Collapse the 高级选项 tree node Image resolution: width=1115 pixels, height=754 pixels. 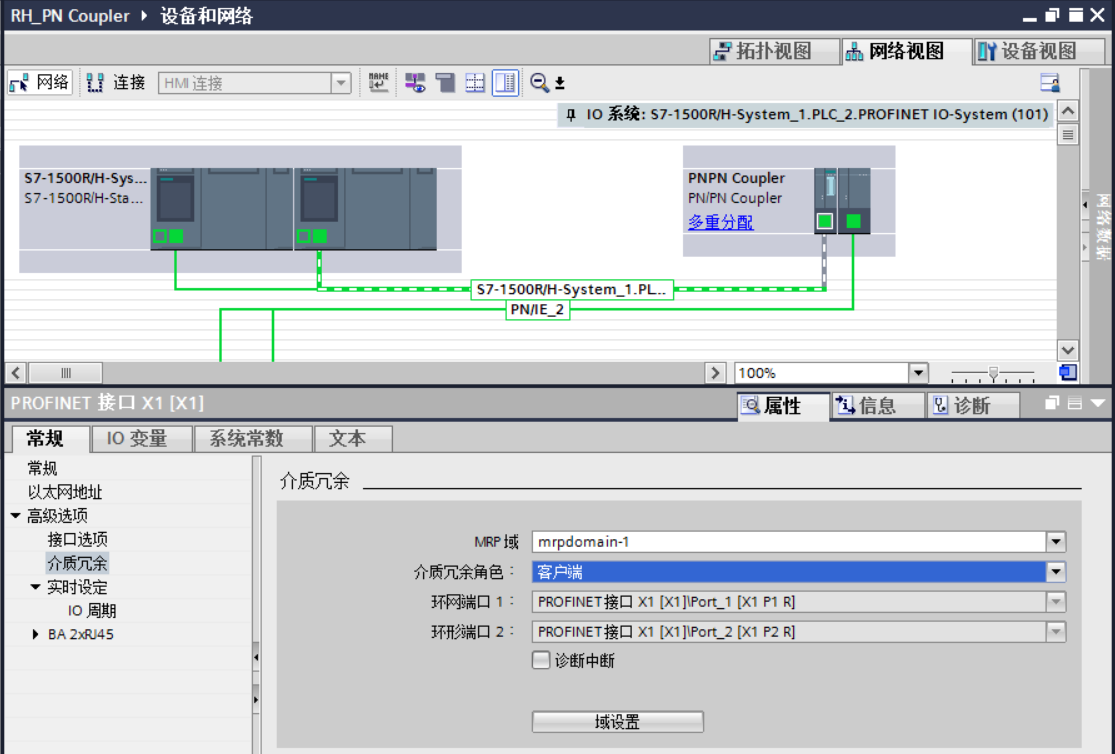tap(16, 516)
